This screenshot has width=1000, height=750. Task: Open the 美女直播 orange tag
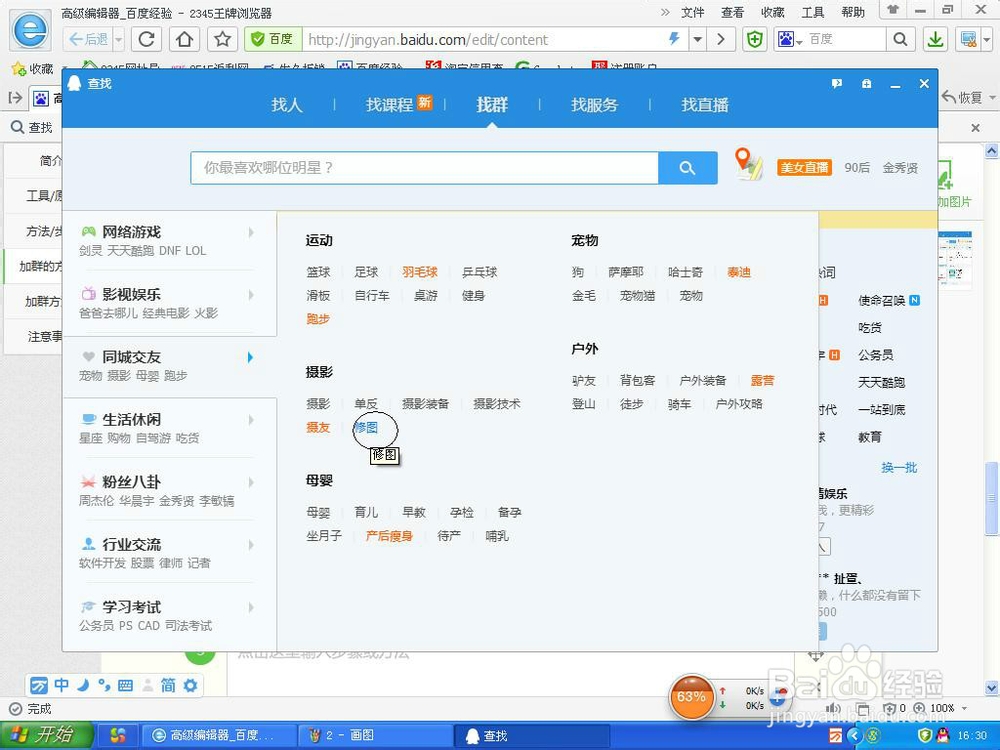[804, 168]
